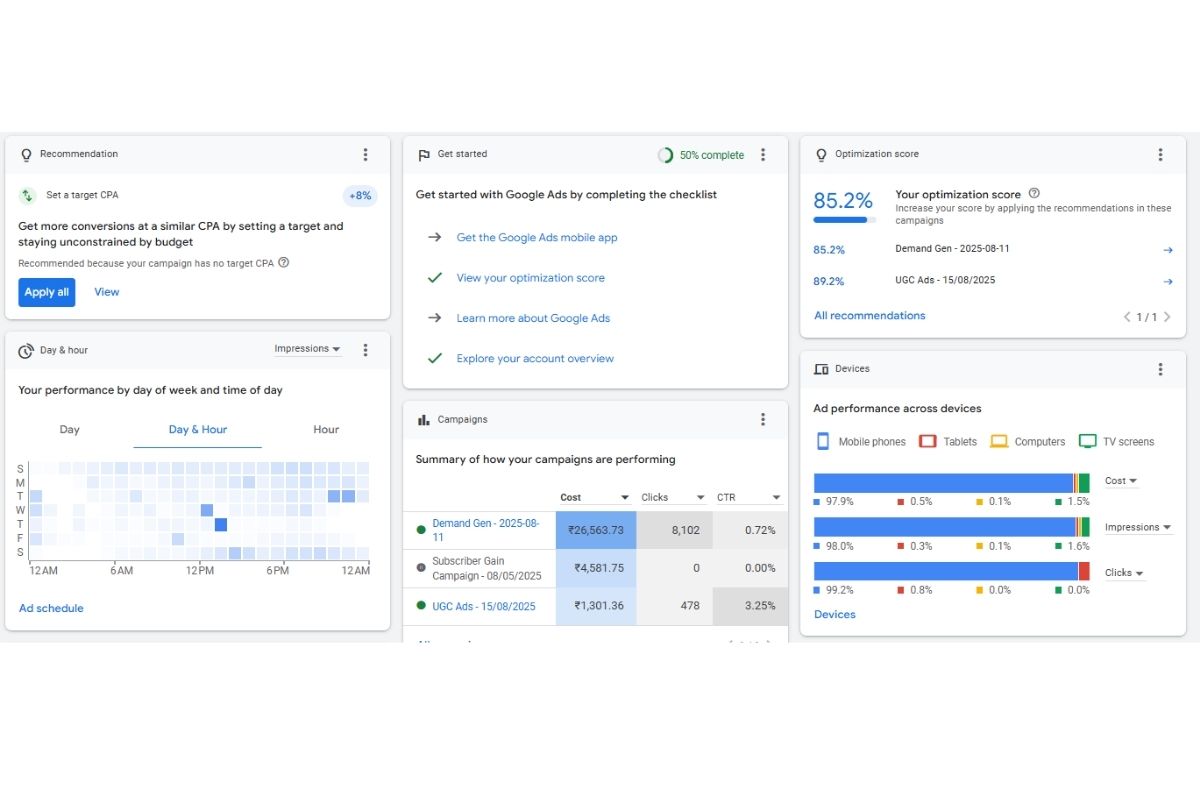
Task: Click the Apply all button
Action: (x=47, y=292)
